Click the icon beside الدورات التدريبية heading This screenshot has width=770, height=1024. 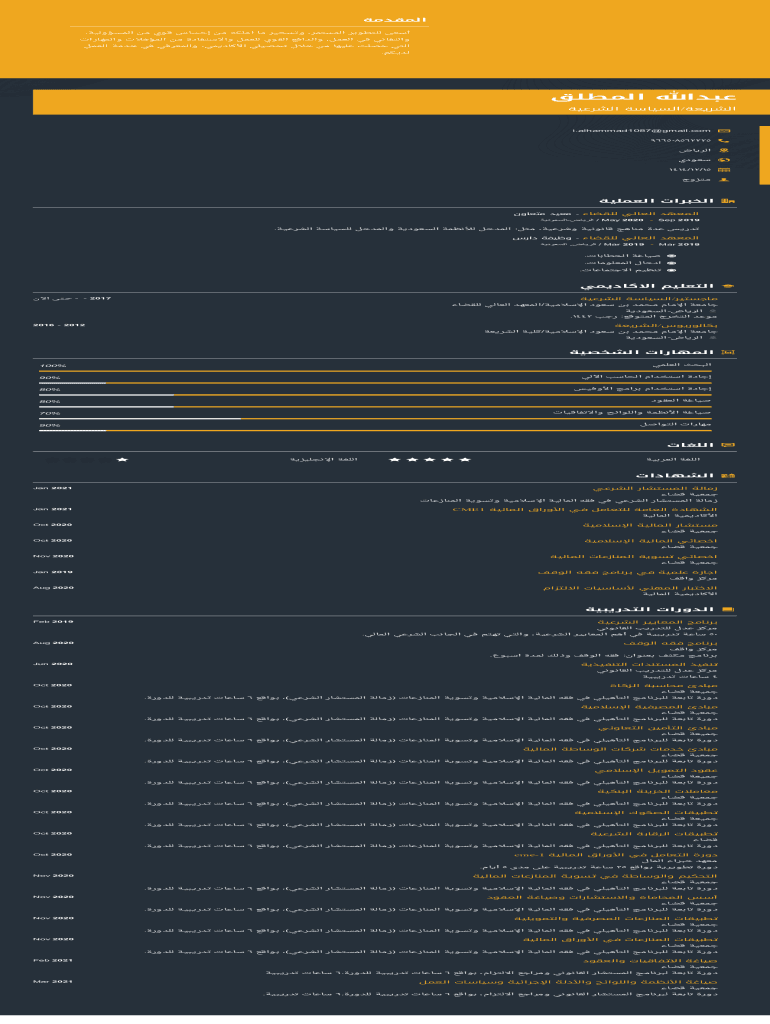click(727, 609)
